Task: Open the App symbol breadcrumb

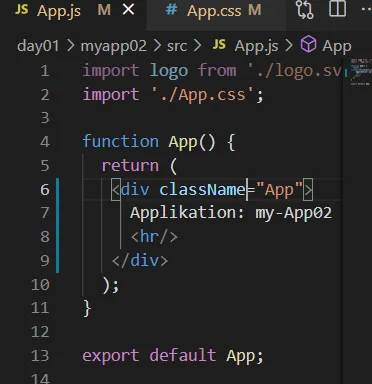Action: [337, 47]
